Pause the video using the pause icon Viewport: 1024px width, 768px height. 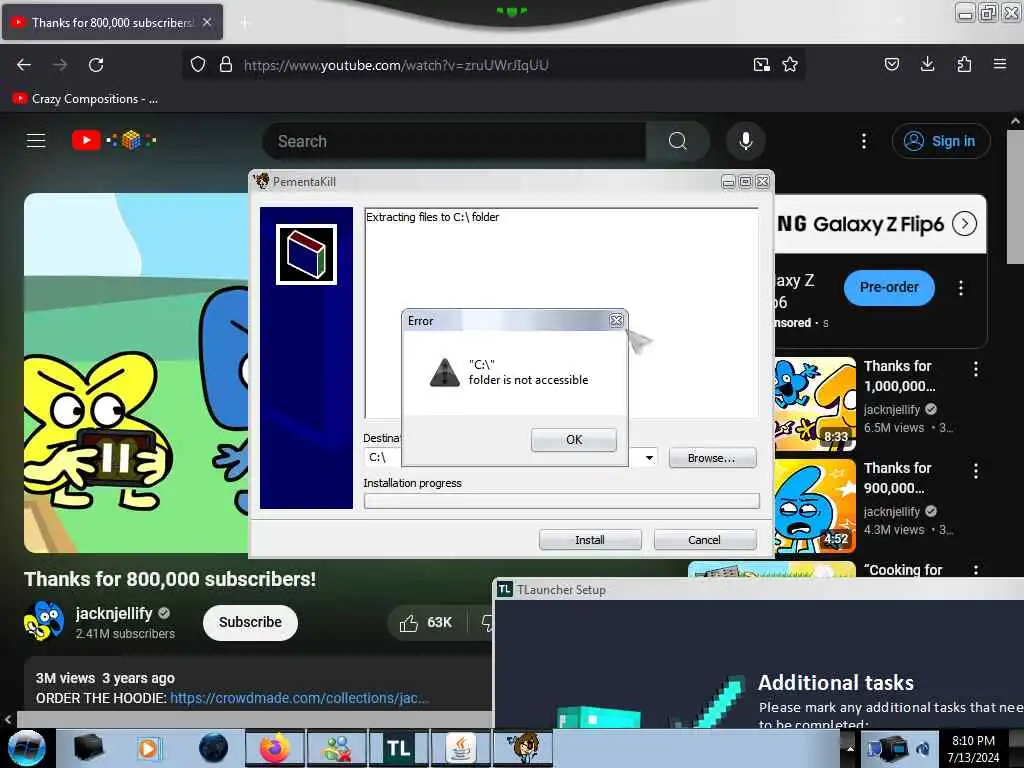(116, 457)
